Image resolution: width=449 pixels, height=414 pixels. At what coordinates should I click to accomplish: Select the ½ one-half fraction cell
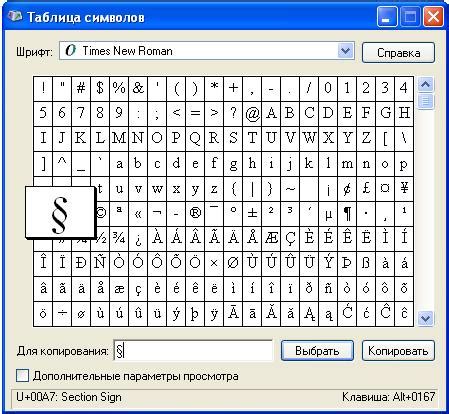click(x=101, y=239)
